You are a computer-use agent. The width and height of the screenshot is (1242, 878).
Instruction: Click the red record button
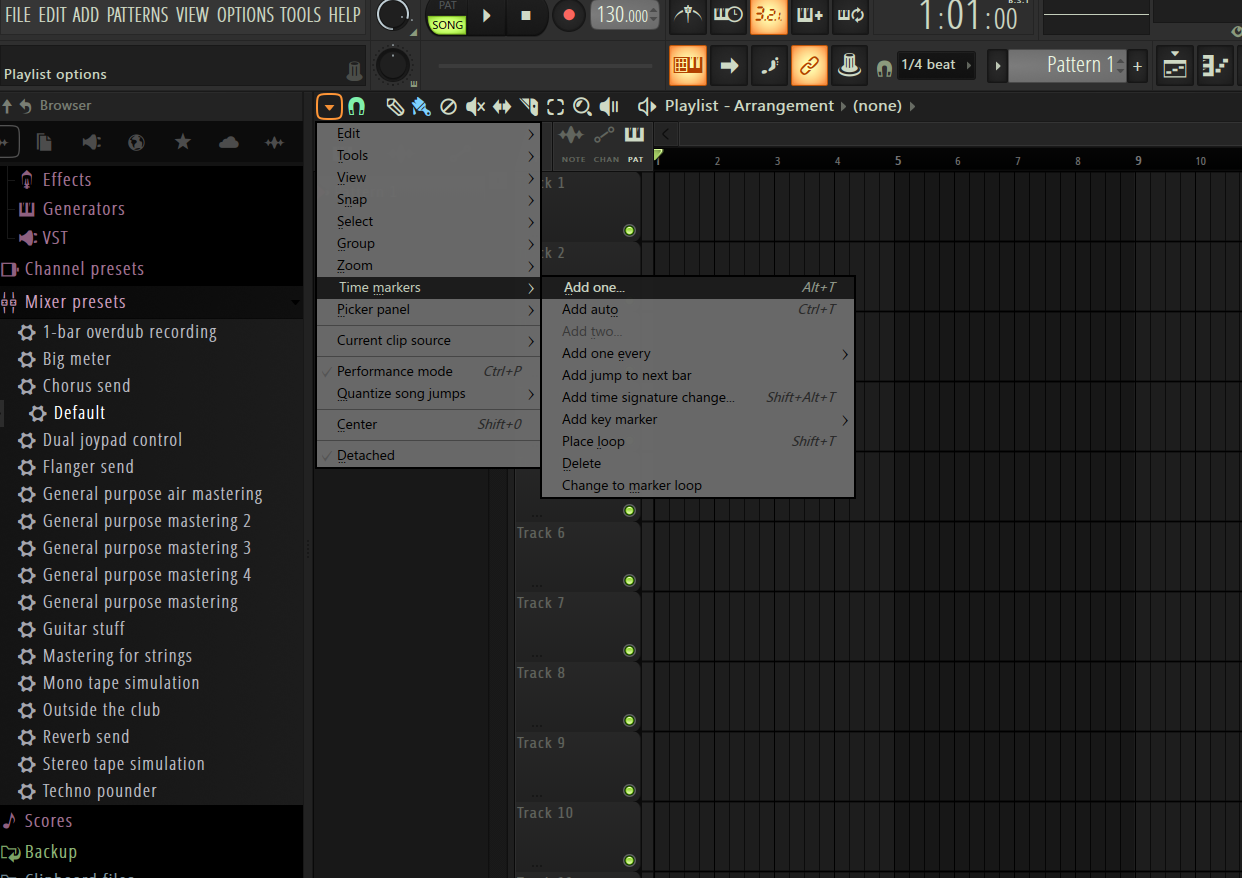[x=568, y=16]
